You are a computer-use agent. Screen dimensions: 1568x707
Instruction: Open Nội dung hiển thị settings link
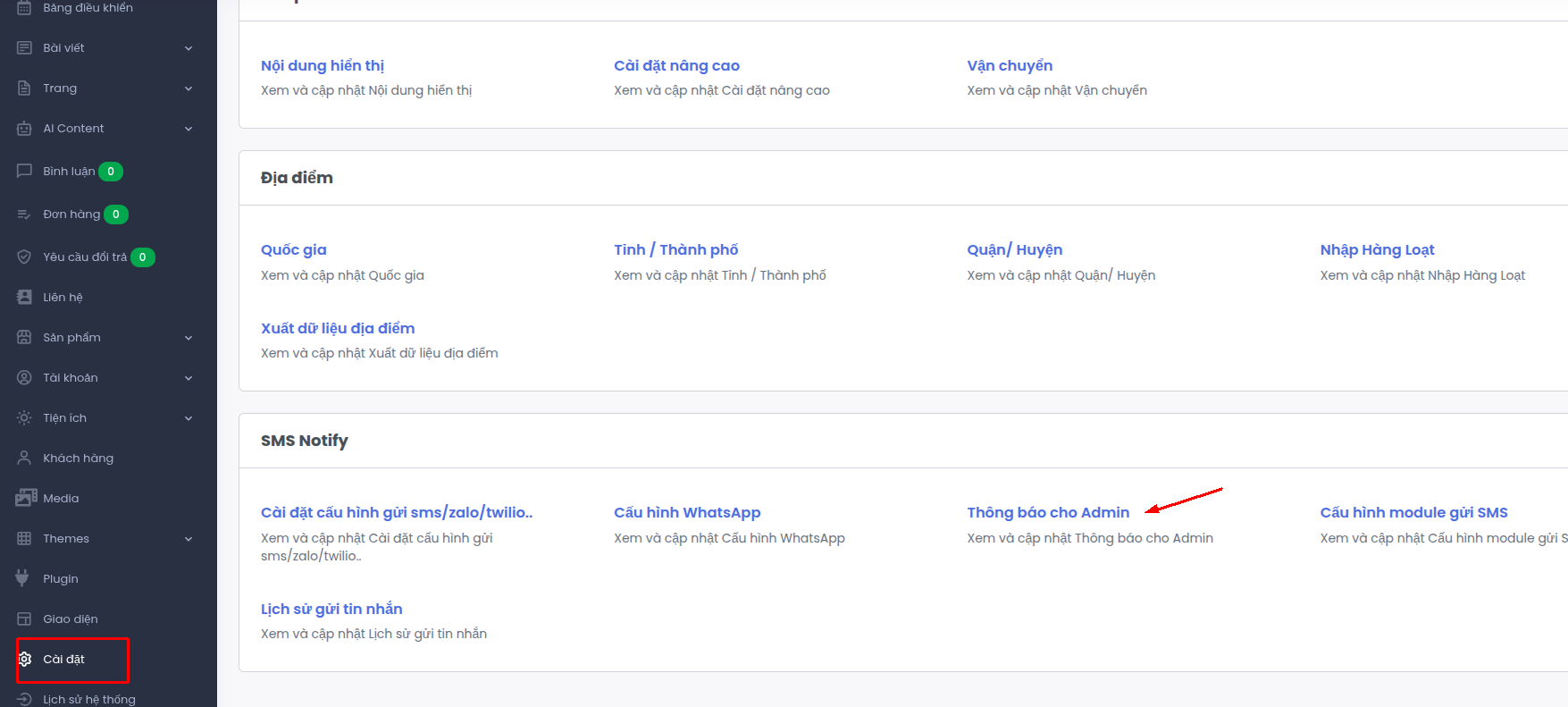click(x=323, y=66)
